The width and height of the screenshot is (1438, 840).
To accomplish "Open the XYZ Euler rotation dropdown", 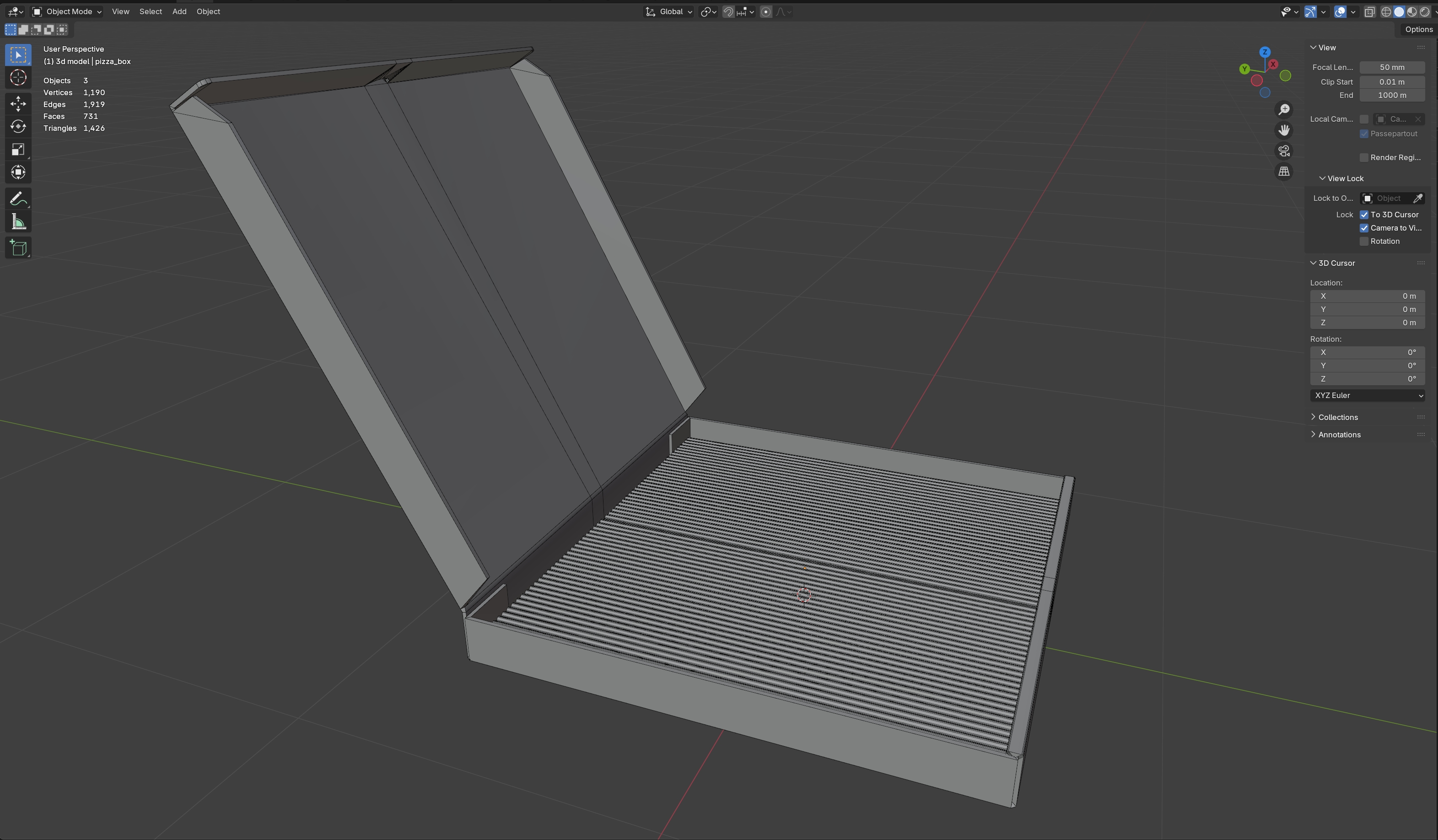I will click(1367, 395).
